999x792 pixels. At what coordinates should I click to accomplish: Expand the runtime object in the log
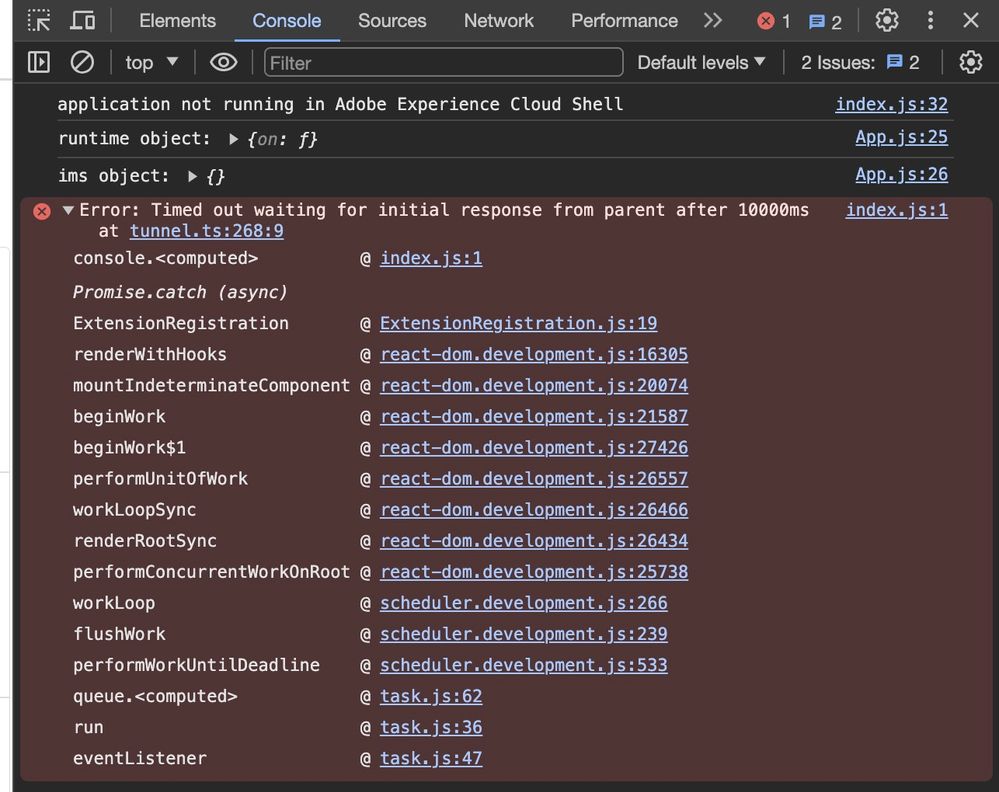click(234, 139)
